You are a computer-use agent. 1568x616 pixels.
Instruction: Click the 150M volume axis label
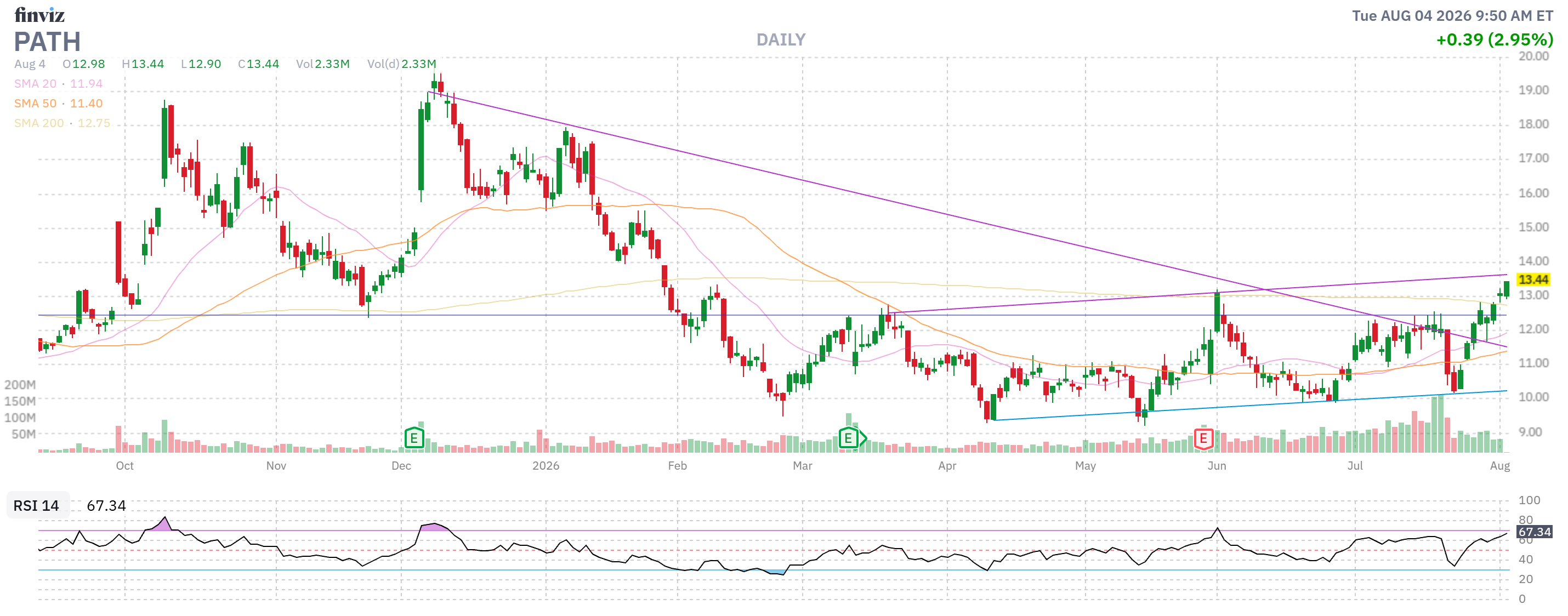click(x=20, y=401)
